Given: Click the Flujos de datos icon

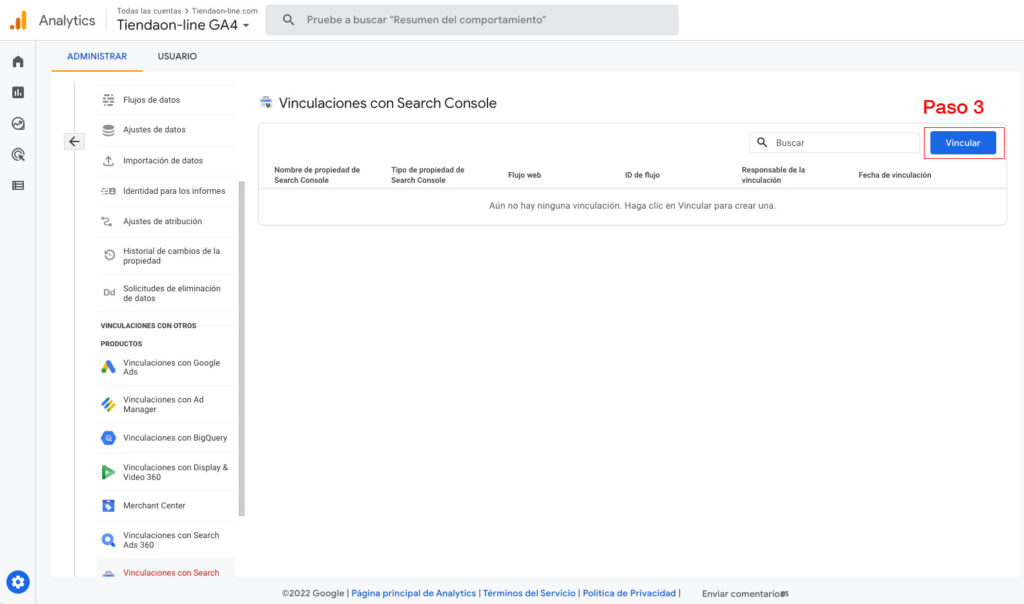Looking at the screenshot, I should tap(108, 100).
